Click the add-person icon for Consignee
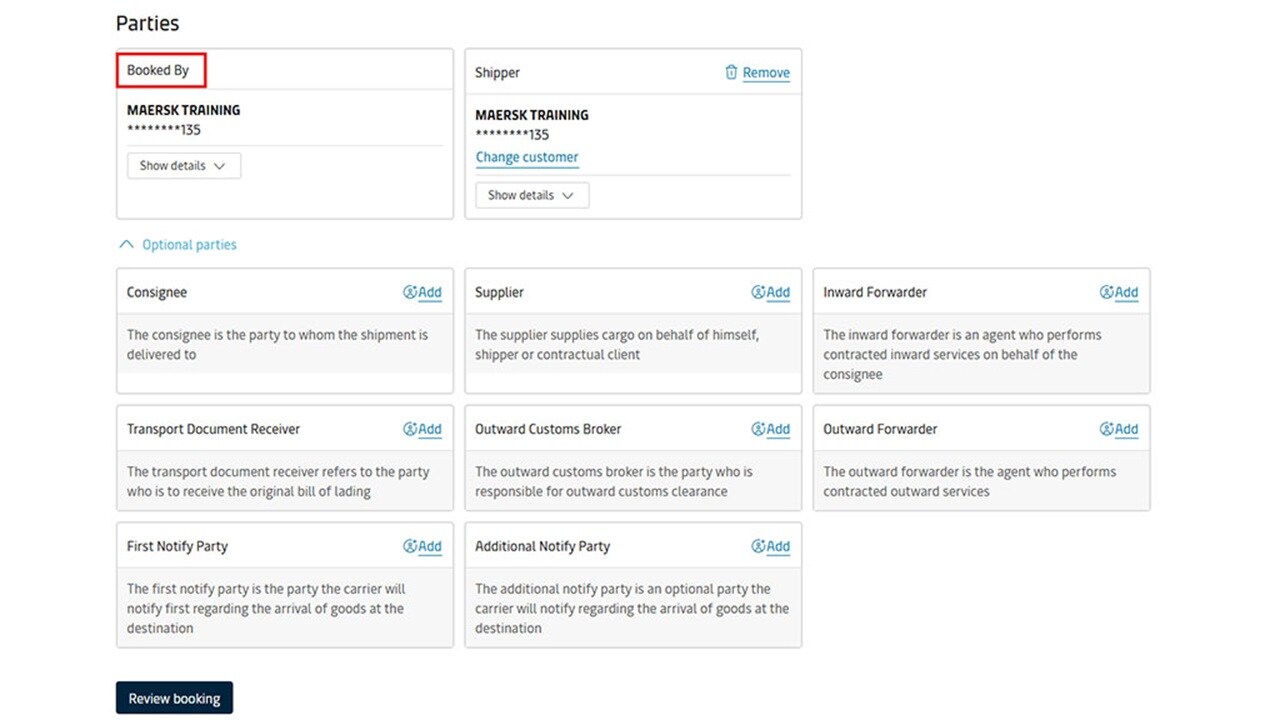1280x720 pixels. (x=410, y=292)
